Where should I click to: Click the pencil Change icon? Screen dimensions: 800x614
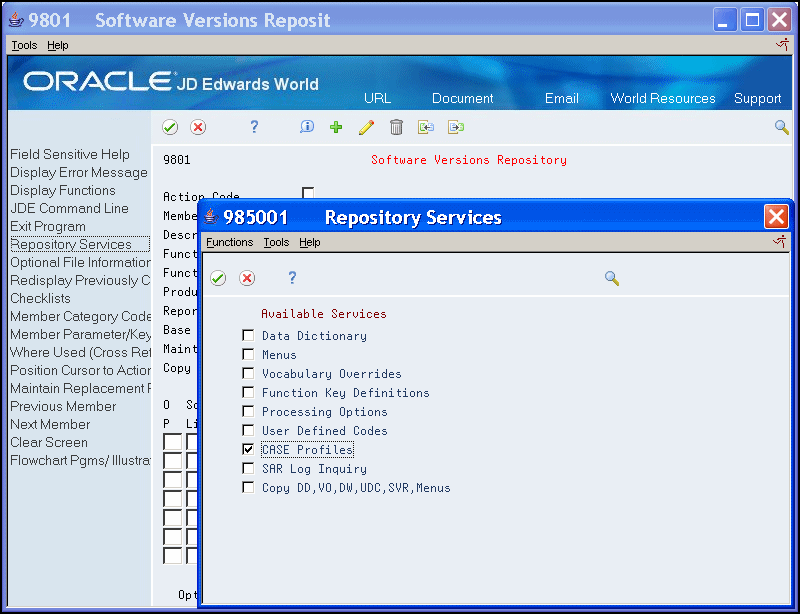(366, 127)
